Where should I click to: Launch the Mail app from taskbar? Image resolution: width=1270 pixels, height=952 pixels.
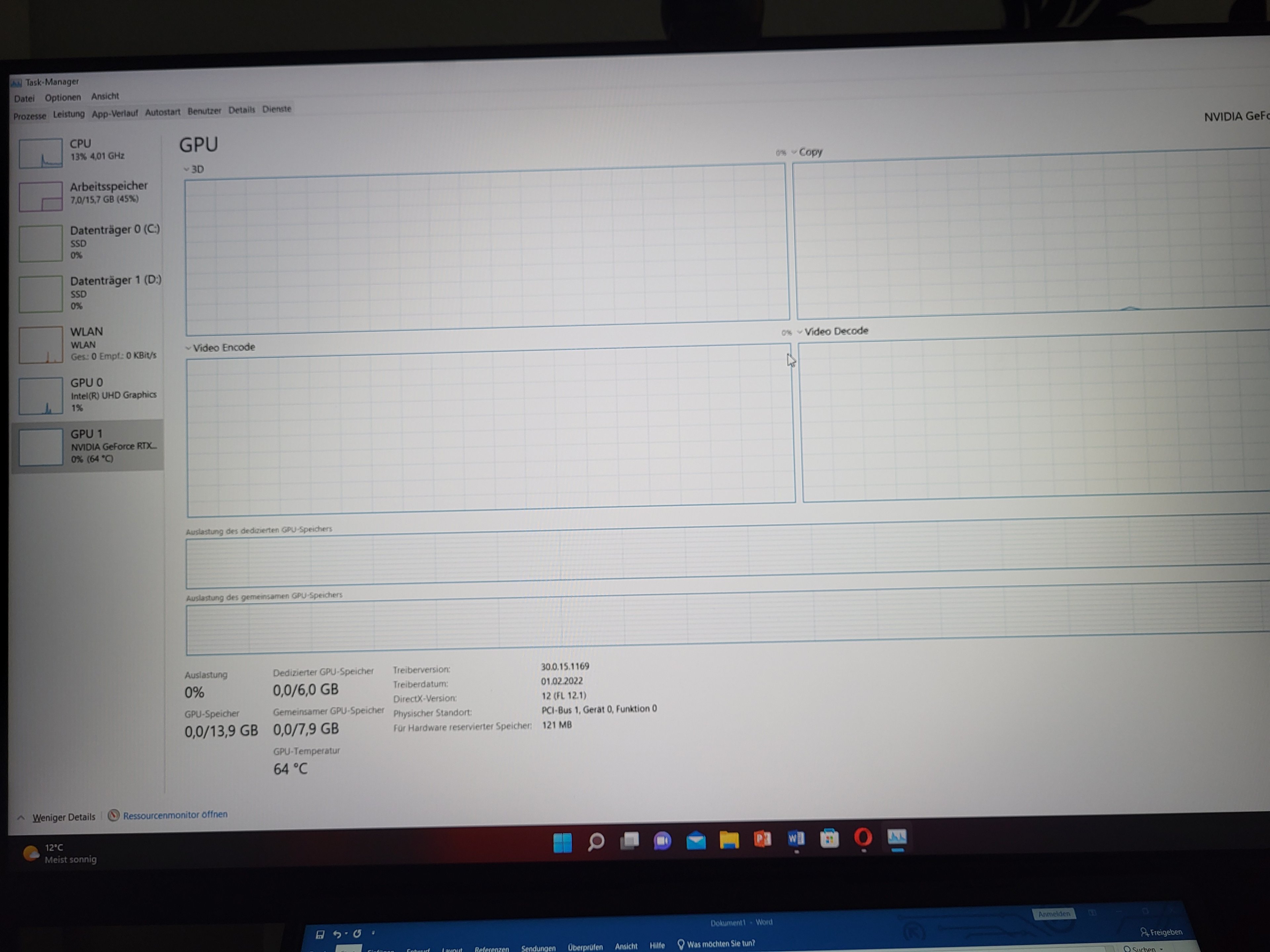696,841
